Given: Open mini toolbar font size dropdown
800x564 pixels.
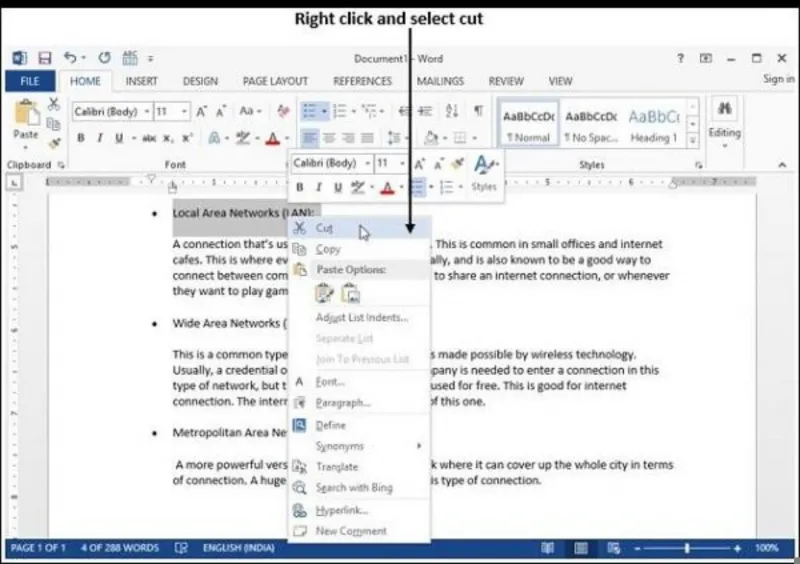Looking at the screenshot, I should pos(402,163).
